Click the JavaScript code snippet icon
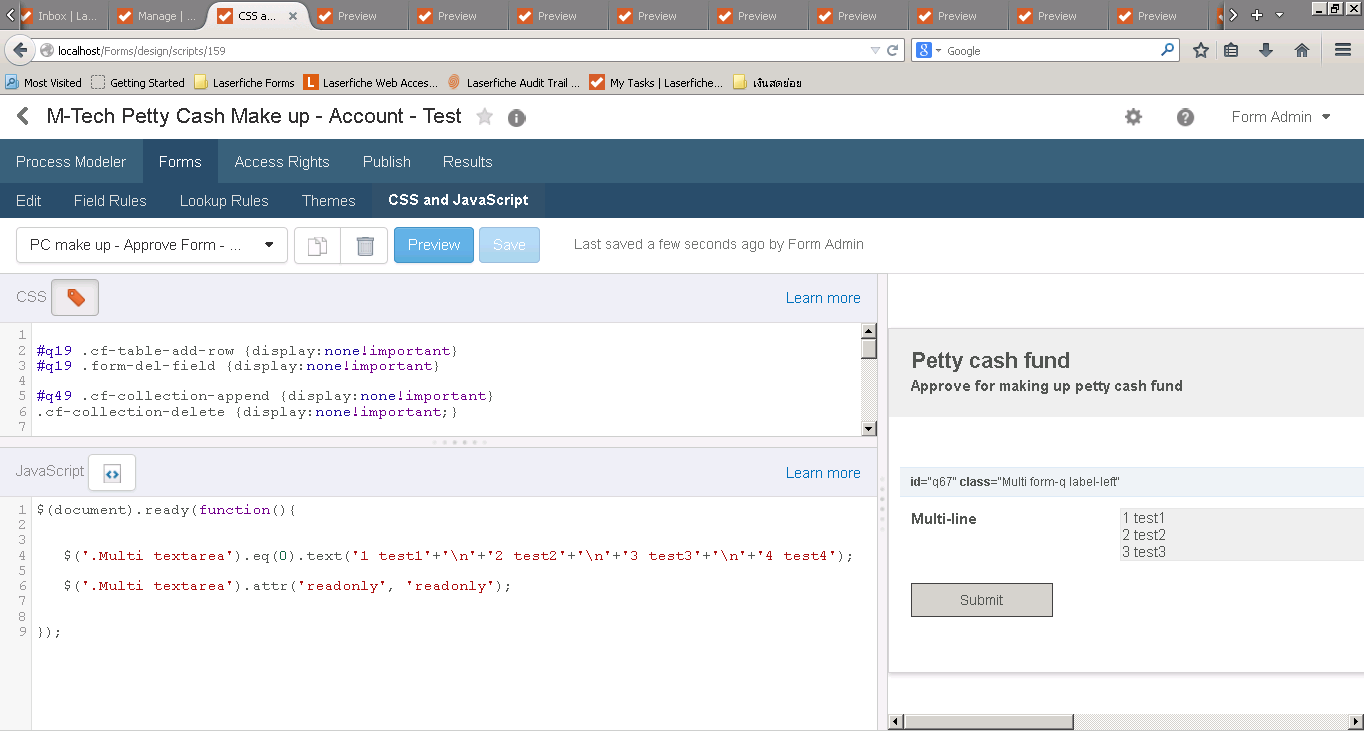Viewport: 1364px width, 740px height. click(x=112, y=474)
